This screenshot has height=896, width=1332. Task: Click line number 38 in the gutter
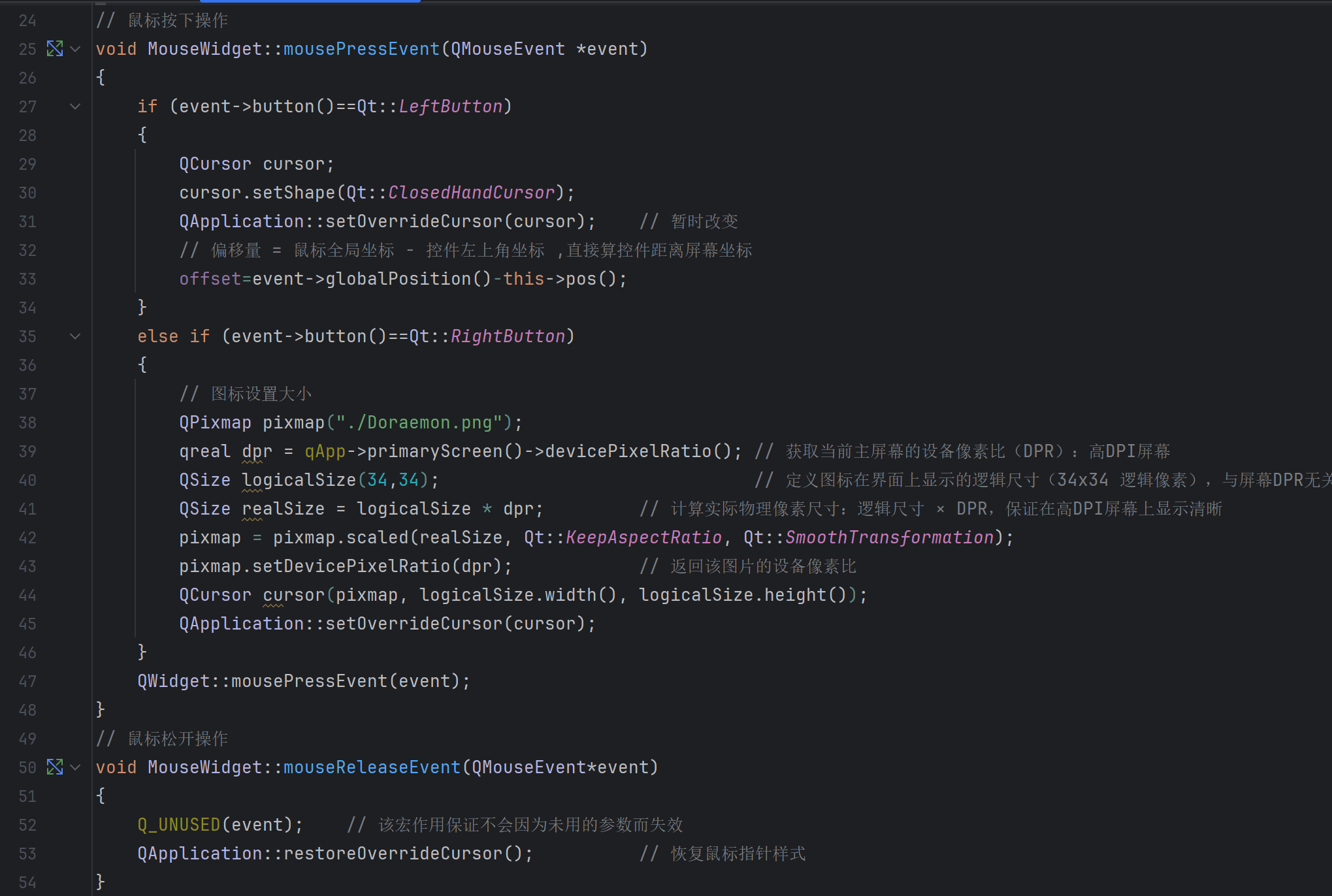point(27,423)
